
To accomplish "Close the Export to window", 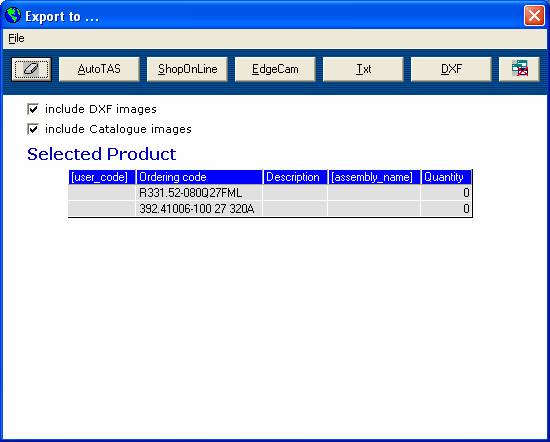I will point(534,16).
